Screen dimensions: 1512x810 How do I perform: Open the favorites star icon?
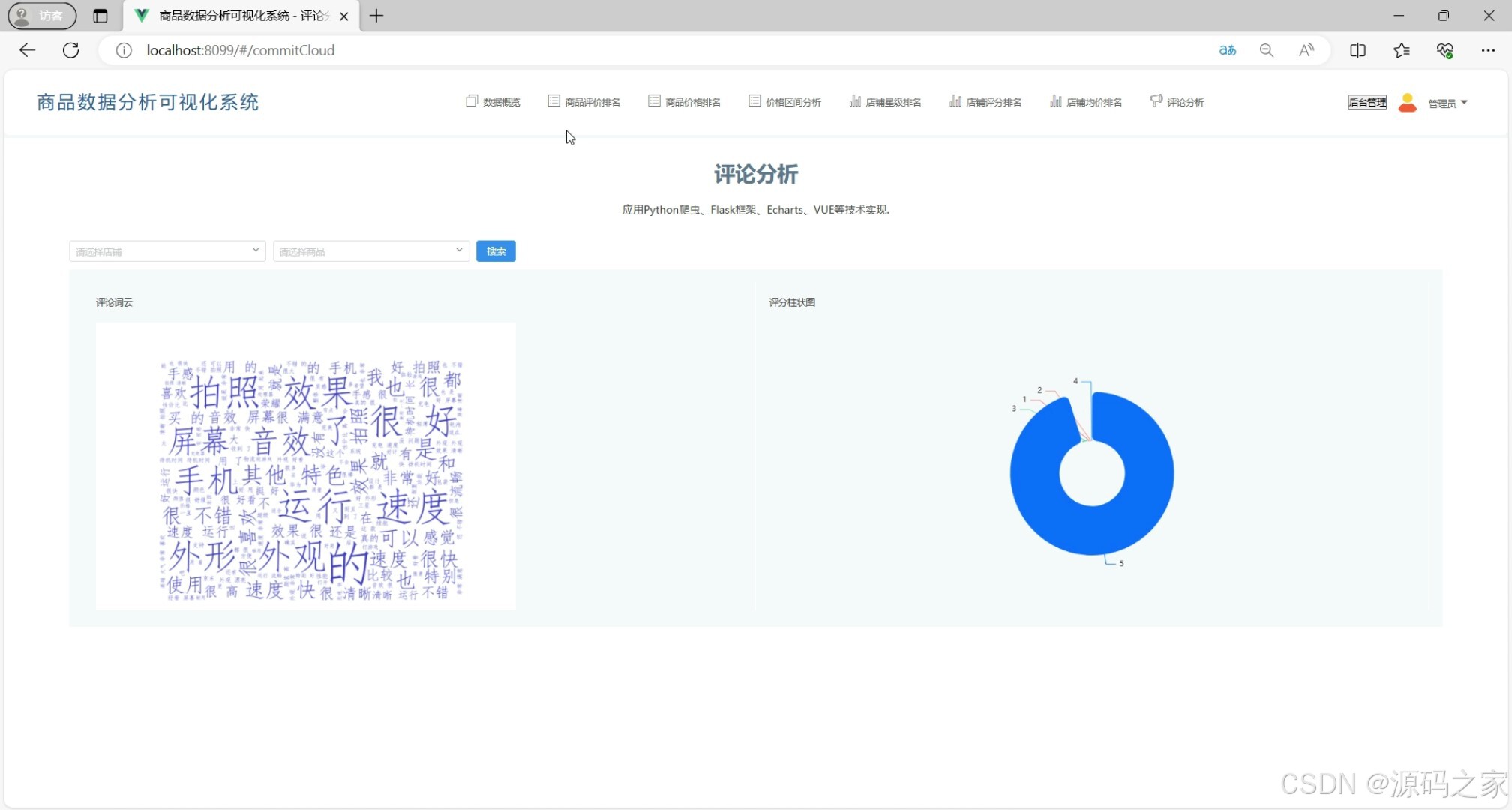(x=1401, y=50)
